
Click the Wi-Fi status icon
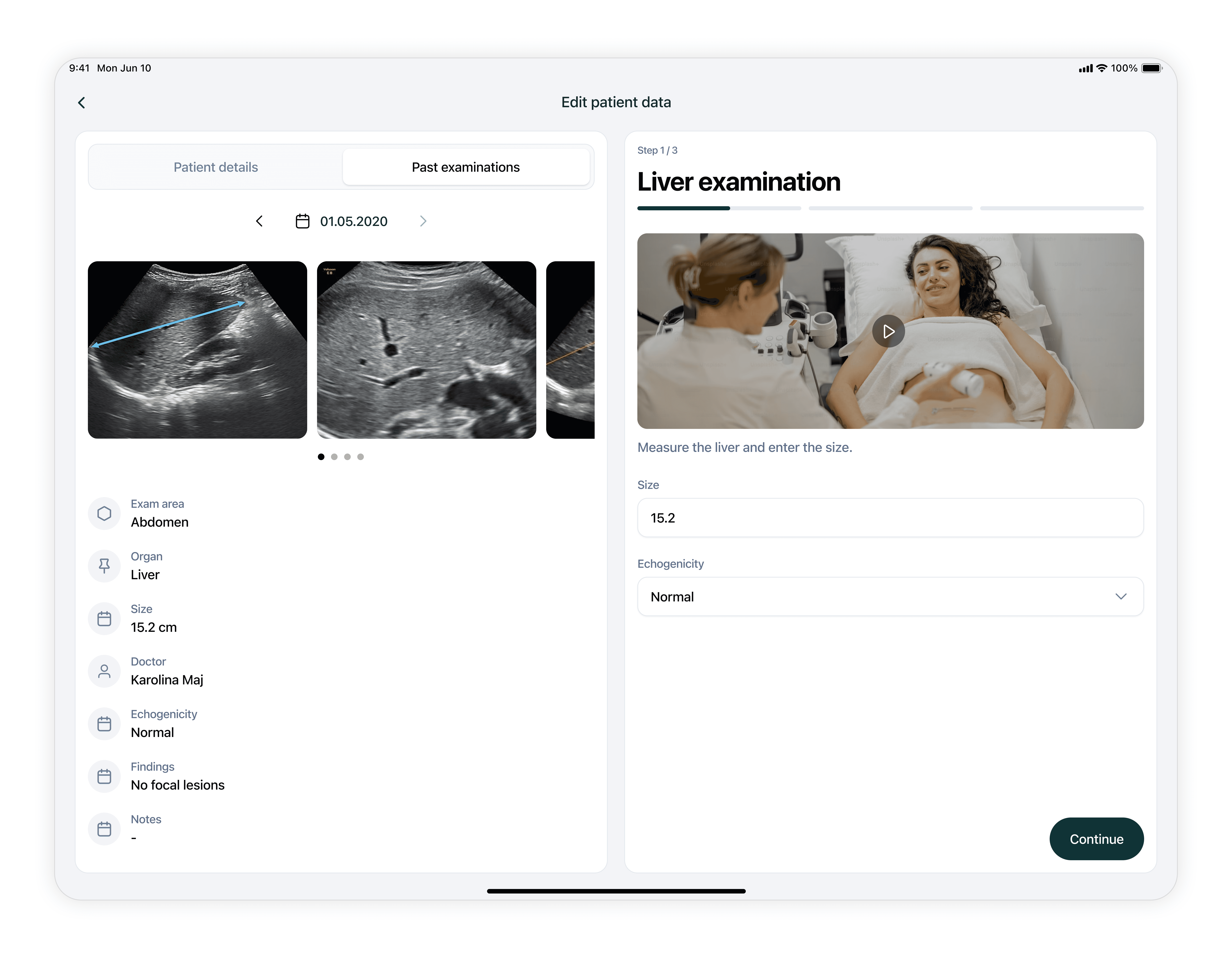[1101, 68]
